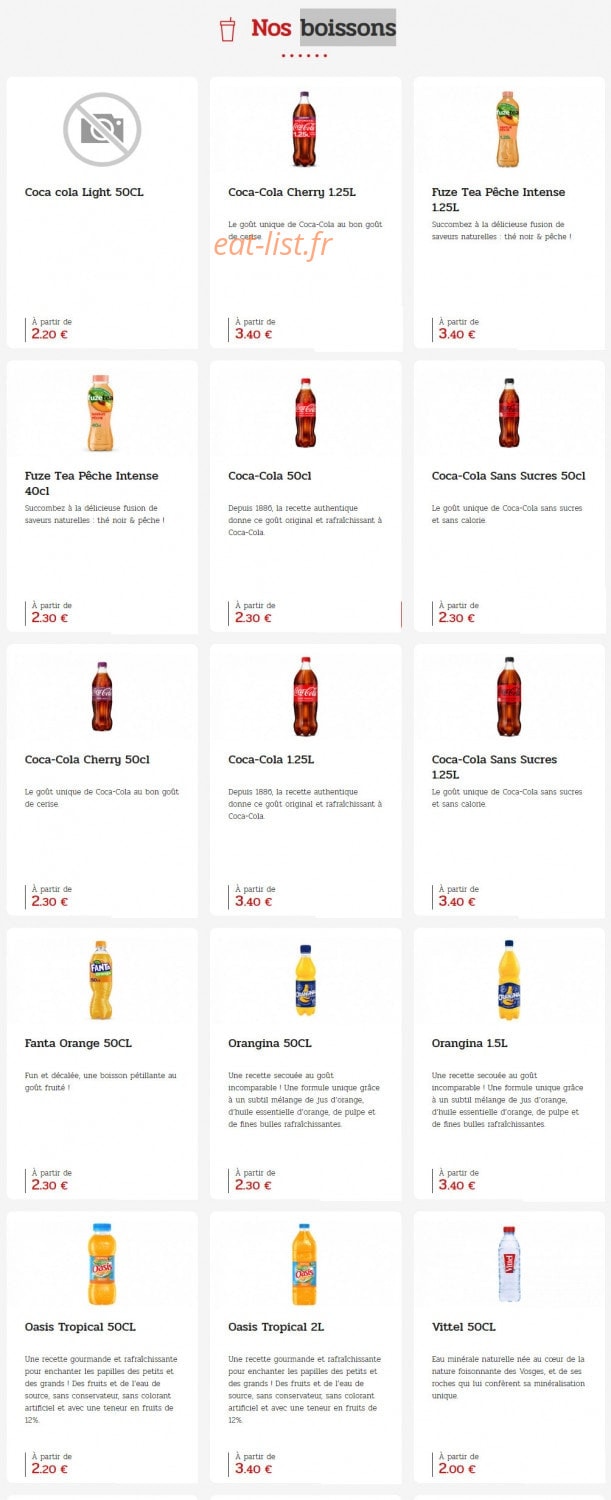Click the Nos boissons section heading
The height and width of the screenshot is (1500, 611).
coord(324,28)
